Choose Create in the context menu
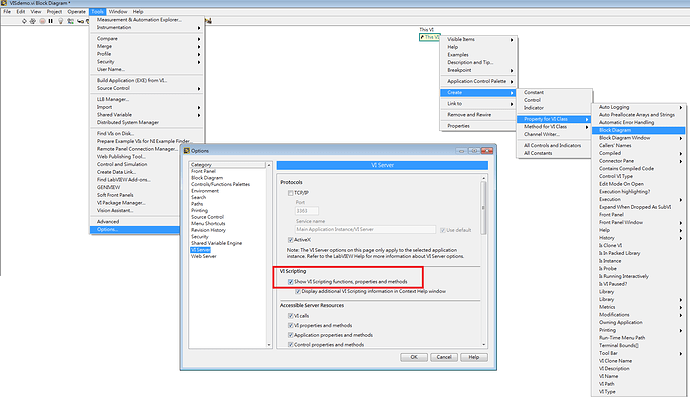The image size is (690, 399). pos(479,93)
